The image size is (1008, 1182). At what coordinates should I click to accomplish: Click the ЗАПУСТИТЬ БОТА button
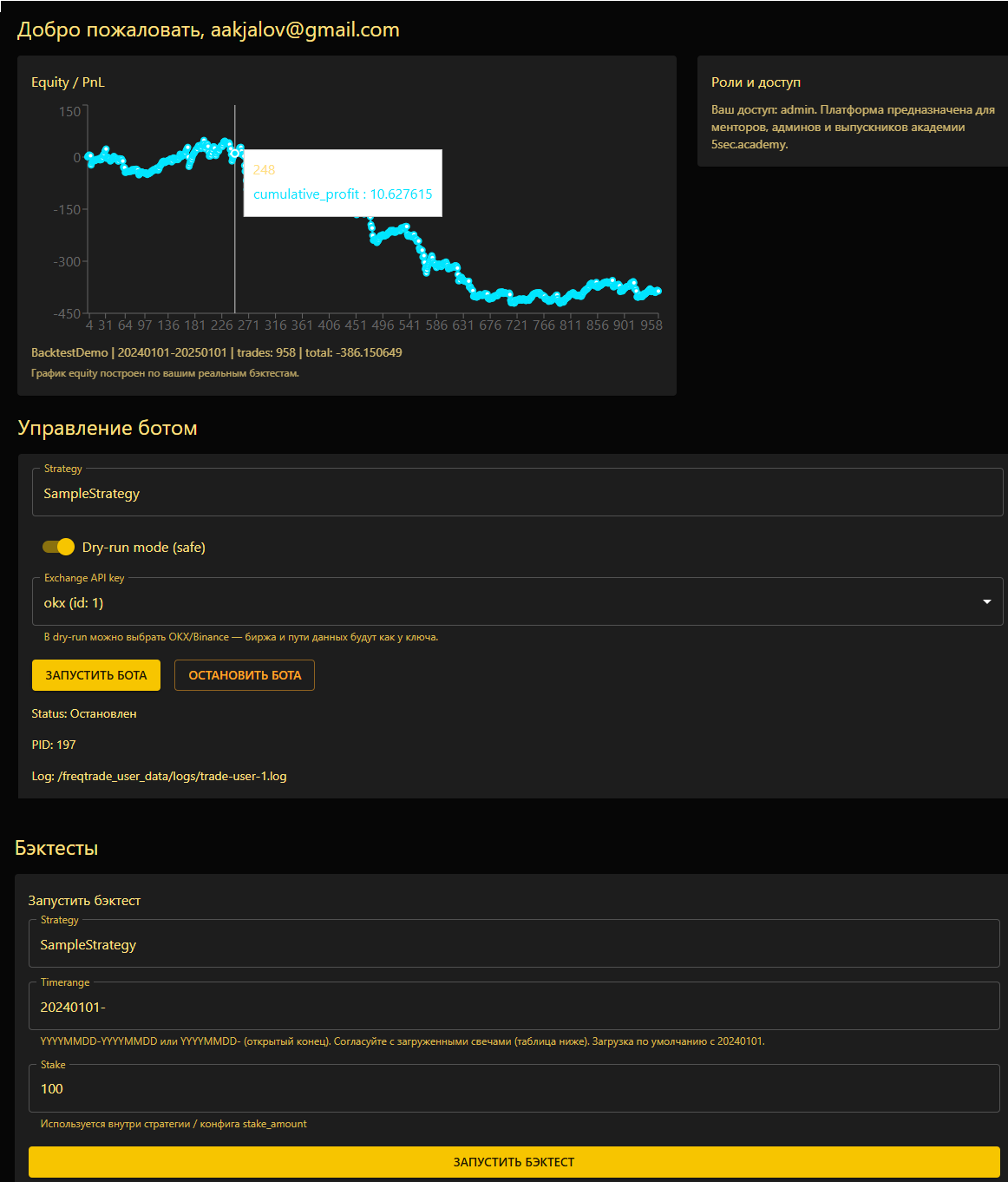point(95,674)
